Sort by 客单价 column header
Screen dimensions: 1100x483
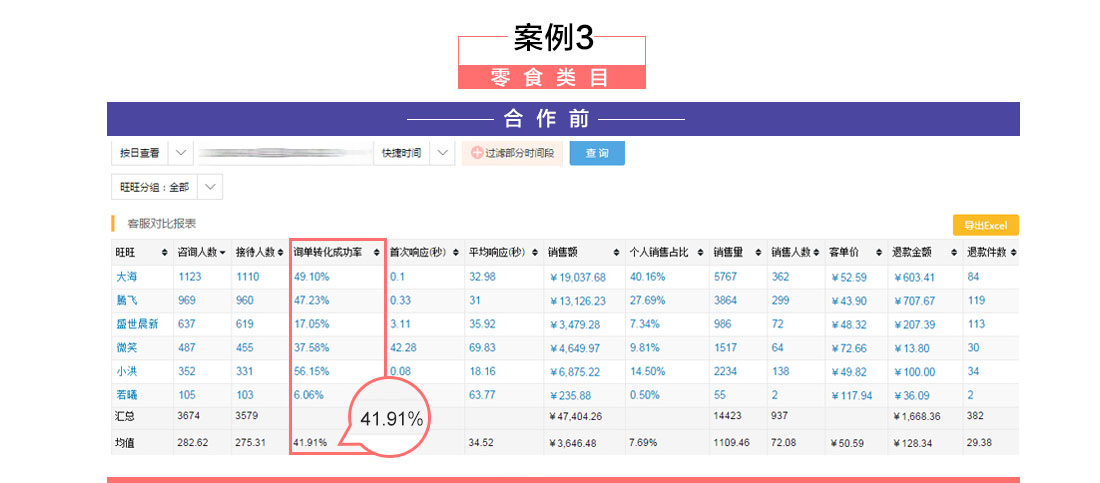[x=856, y=252]
